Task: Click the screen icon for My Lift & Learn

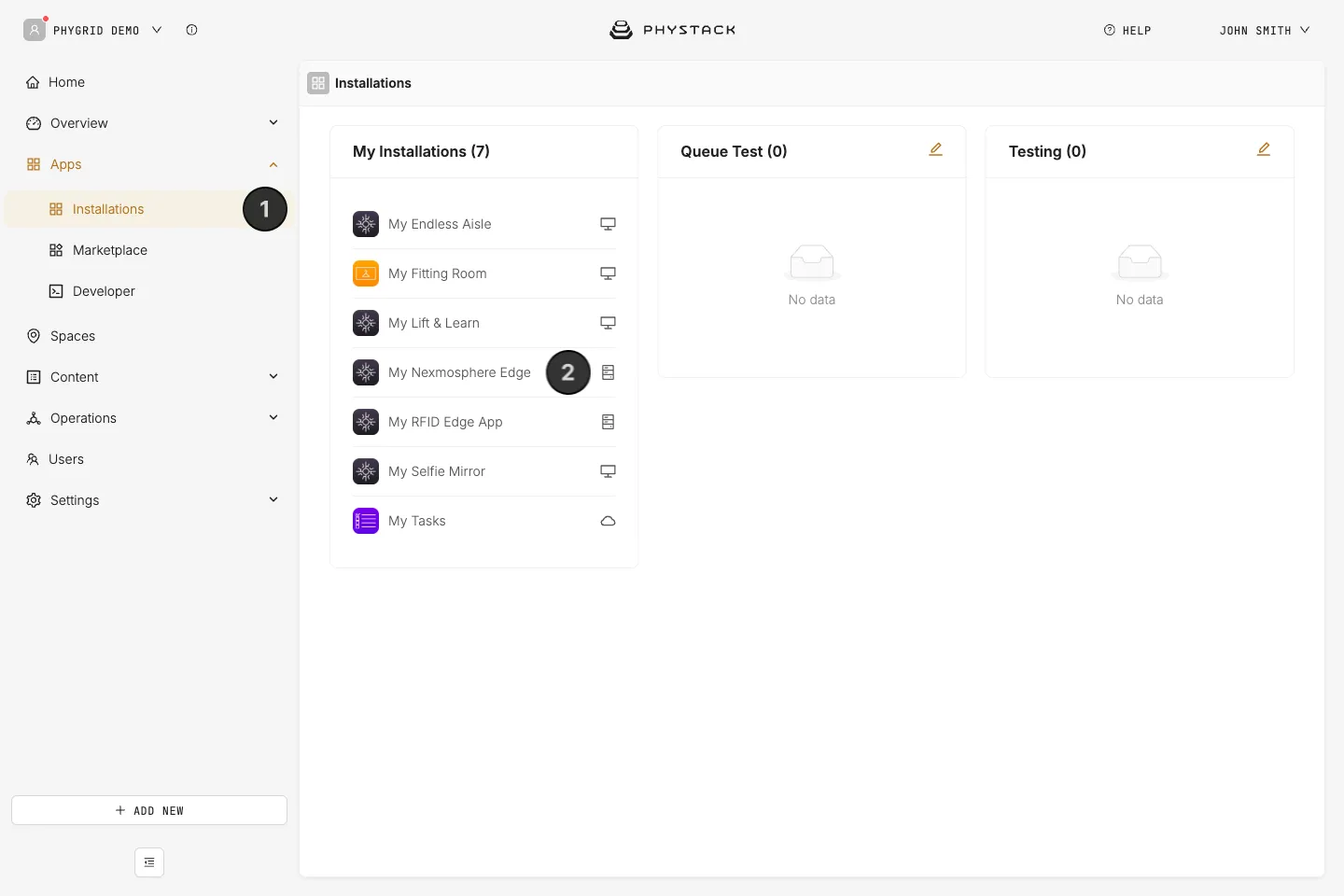Action: point(608,323)
